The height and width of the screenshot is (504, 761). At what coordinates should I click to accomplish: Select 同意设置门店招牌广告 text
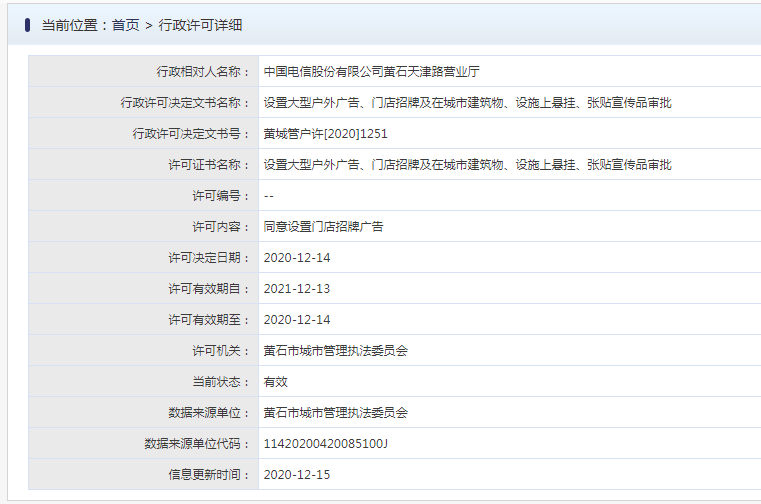click(x=323, y=227)
